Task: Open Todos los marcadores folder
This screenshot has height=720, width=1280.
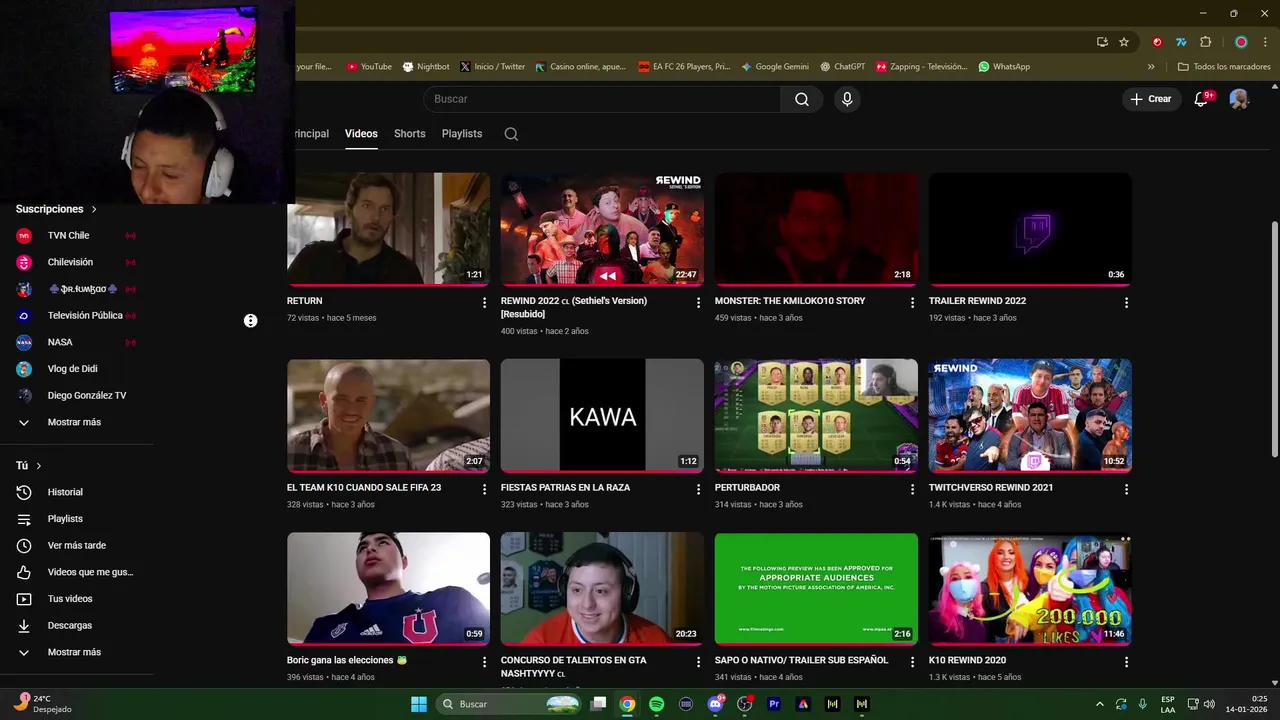Action: pyautogui.click(x=1224, y=67)
